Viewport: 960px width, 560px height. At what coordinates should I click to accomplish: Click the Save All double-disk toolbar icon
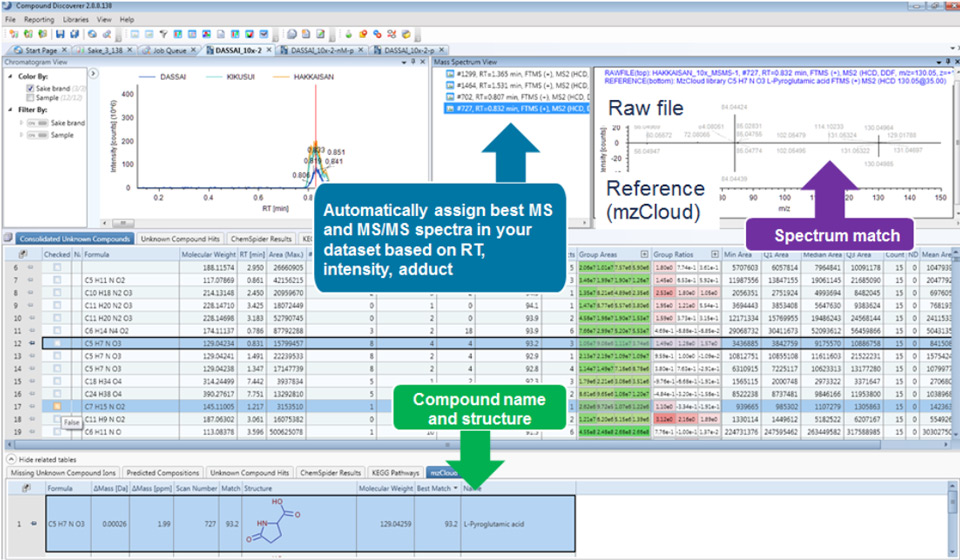coord(74,34)
